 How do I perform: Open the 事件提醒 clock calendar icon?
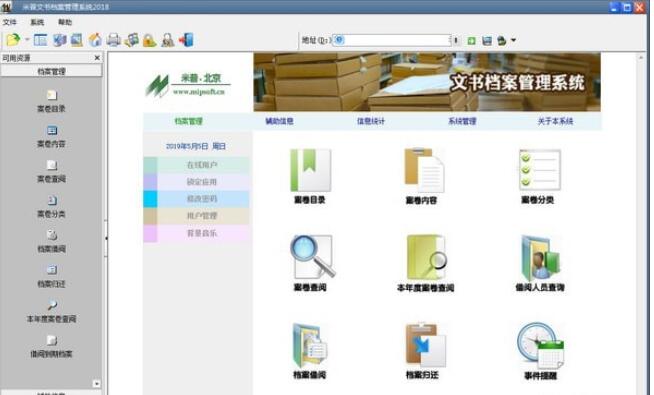click(x=540, y=345)
